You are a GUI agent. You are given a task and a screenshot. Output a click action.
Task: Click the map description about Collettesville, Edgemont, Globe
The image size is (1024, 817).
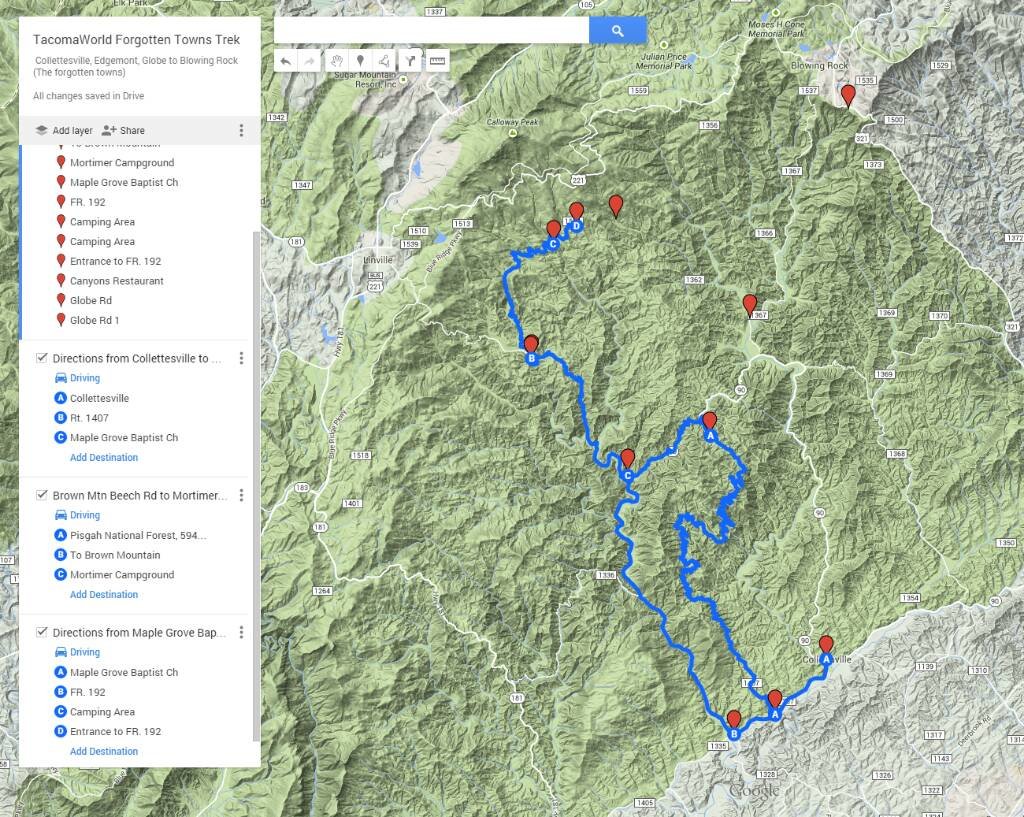pos(136,66)
